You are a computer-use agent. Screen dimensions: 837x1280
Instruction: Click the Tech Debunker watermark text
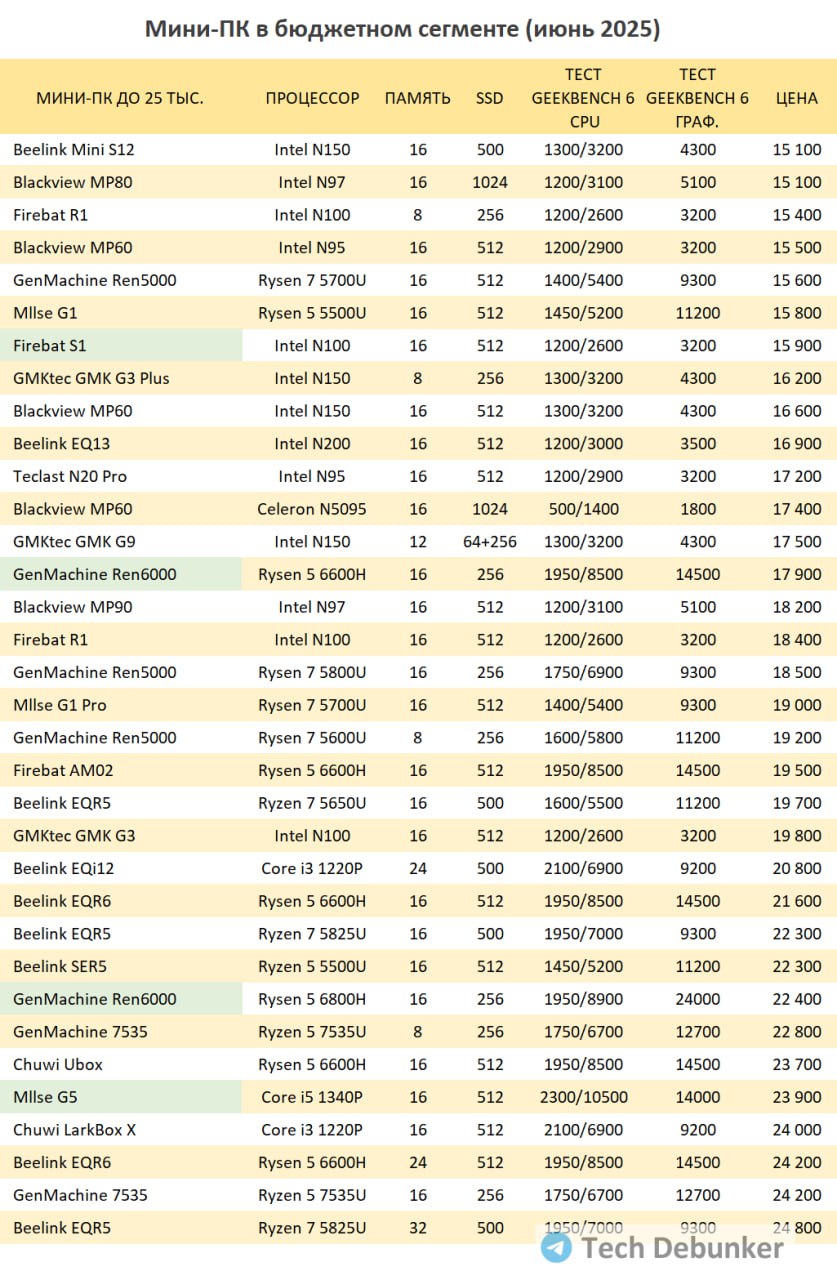[682, 1248]
